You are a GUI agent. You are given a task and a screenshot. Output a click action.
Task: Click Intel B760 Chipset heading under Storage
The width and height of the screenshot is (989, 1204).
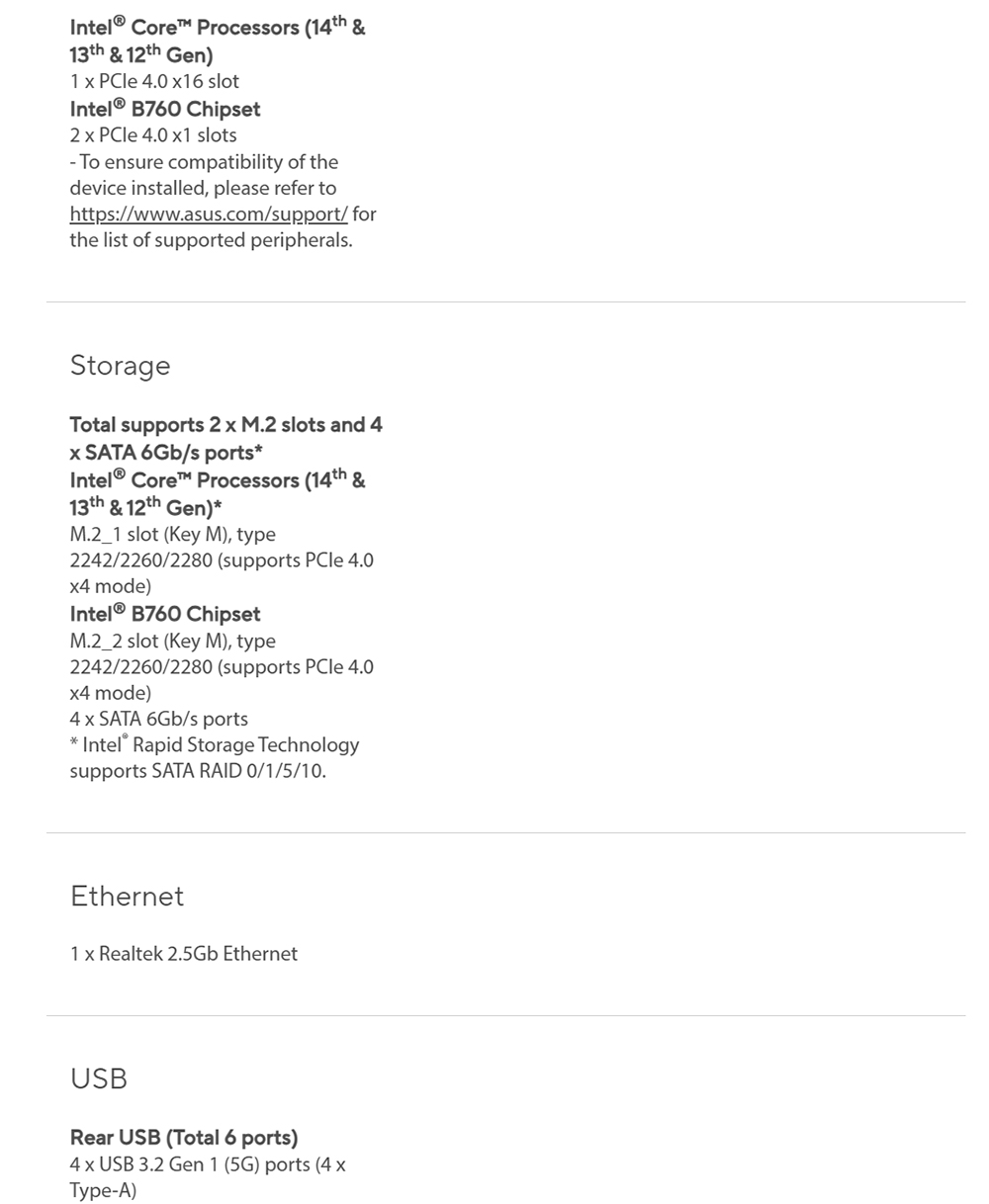coord(165,614)
